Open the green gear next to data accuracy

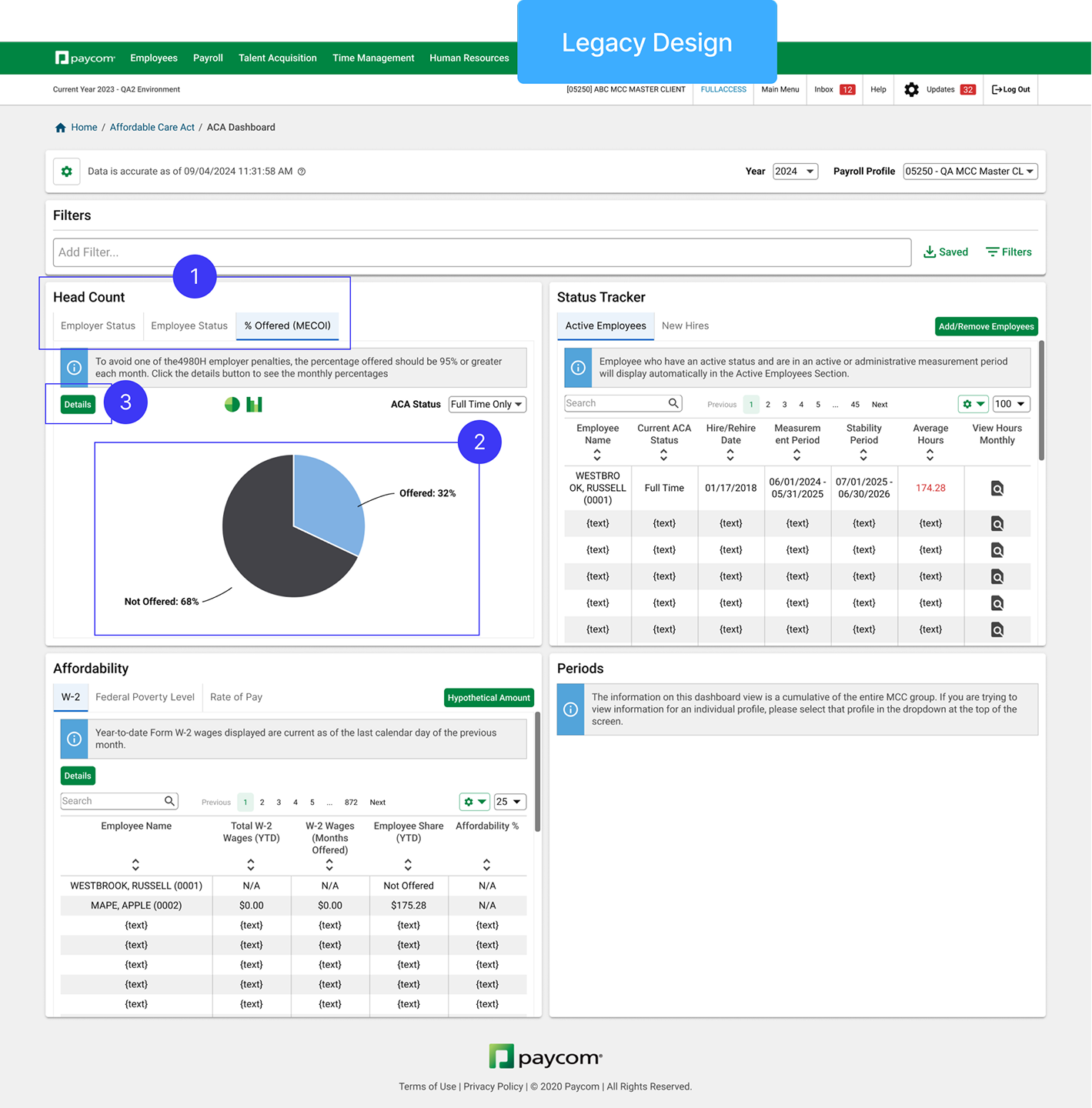coord(67,171)
